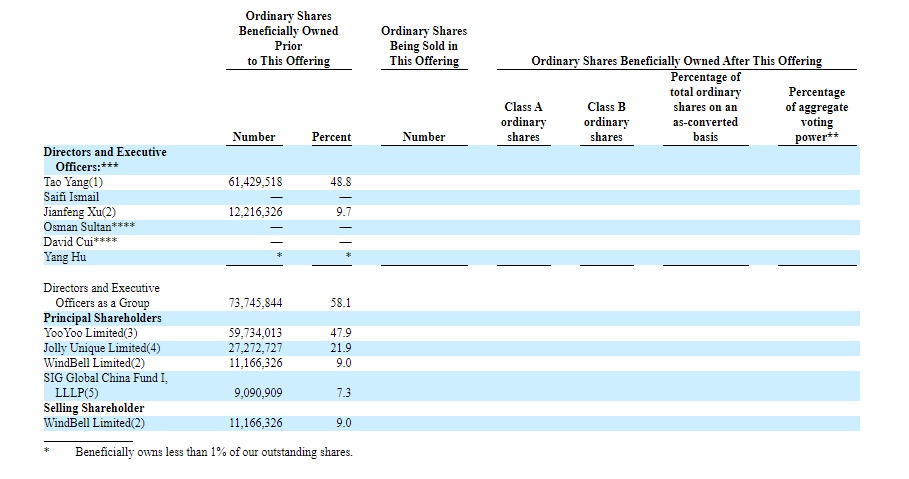The height and width of the screenshot is (479, 909).
Task: Click the YooYoo Limited(3) shareholder name
Action: pos(90,333)
